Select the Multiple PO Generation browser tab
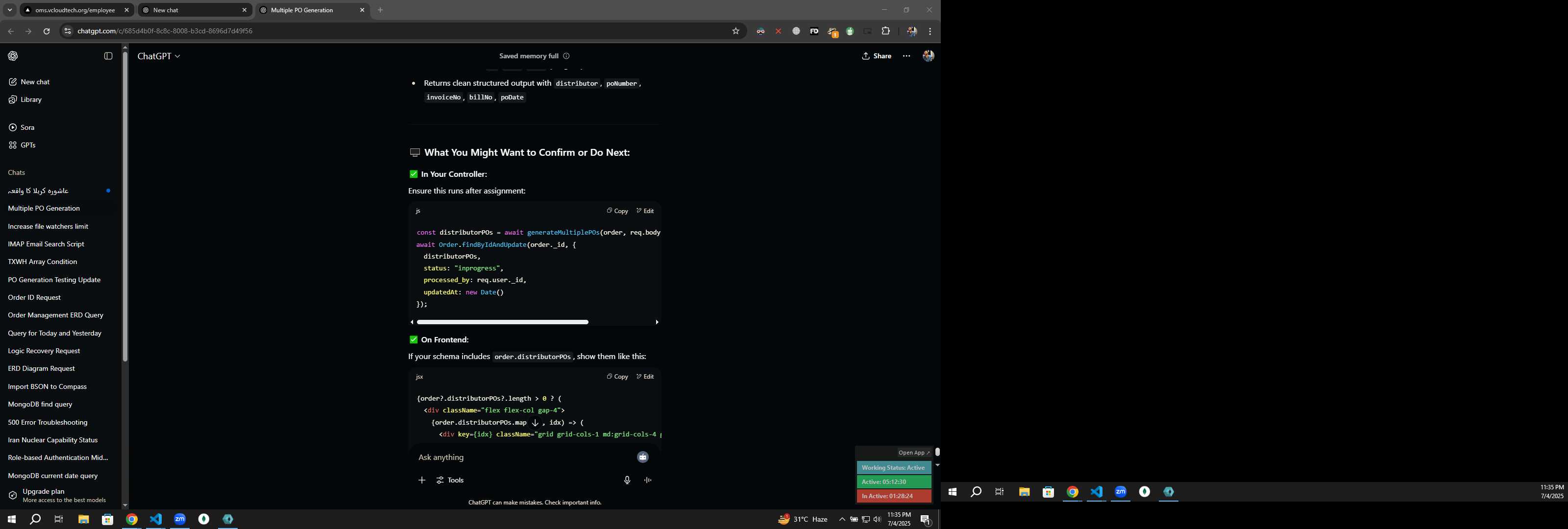The width and height of the screenshot is (1568, 529). point(312,10)
